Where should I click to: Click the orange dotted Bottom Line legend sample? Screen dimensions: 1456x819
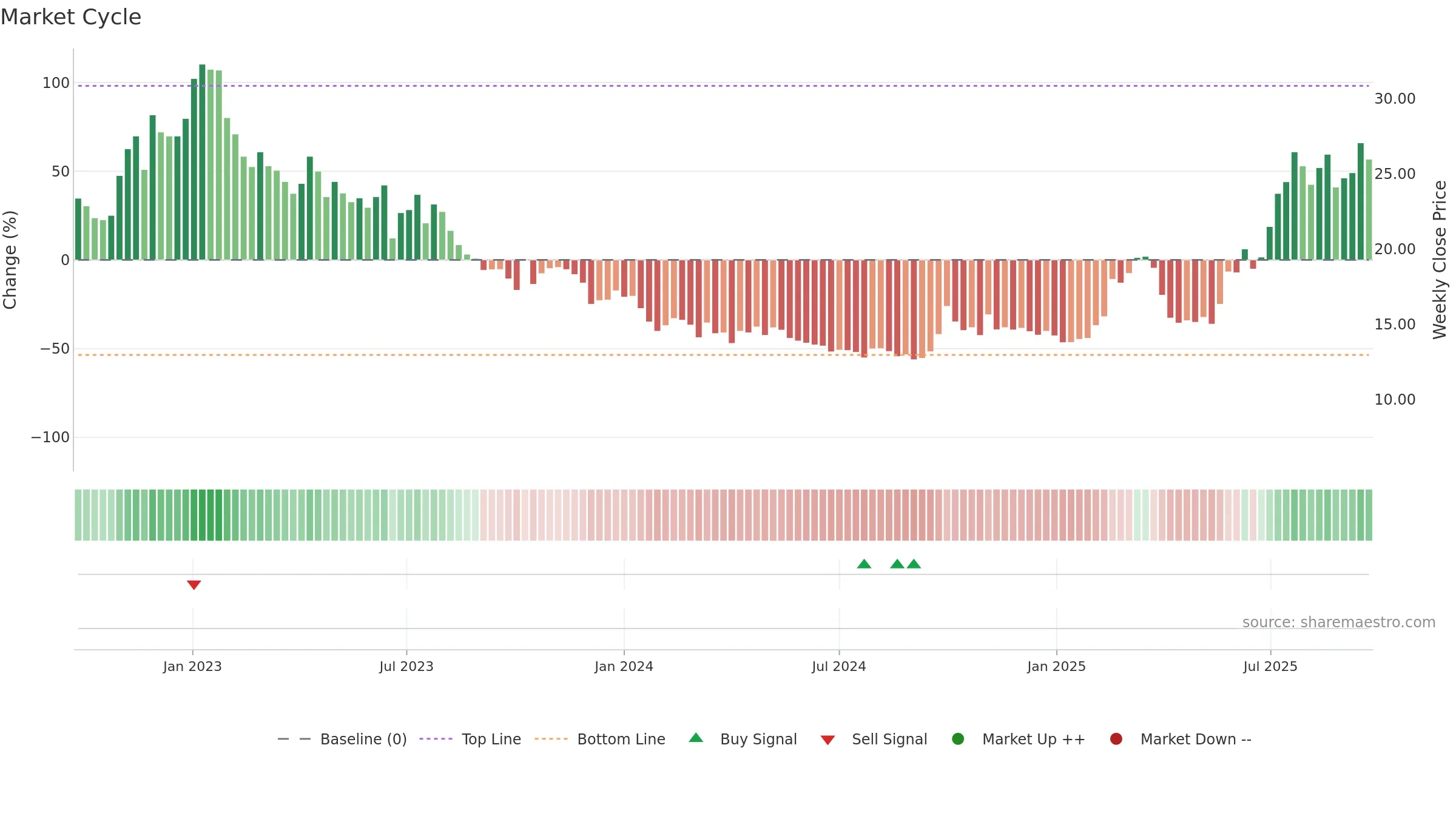551,739
